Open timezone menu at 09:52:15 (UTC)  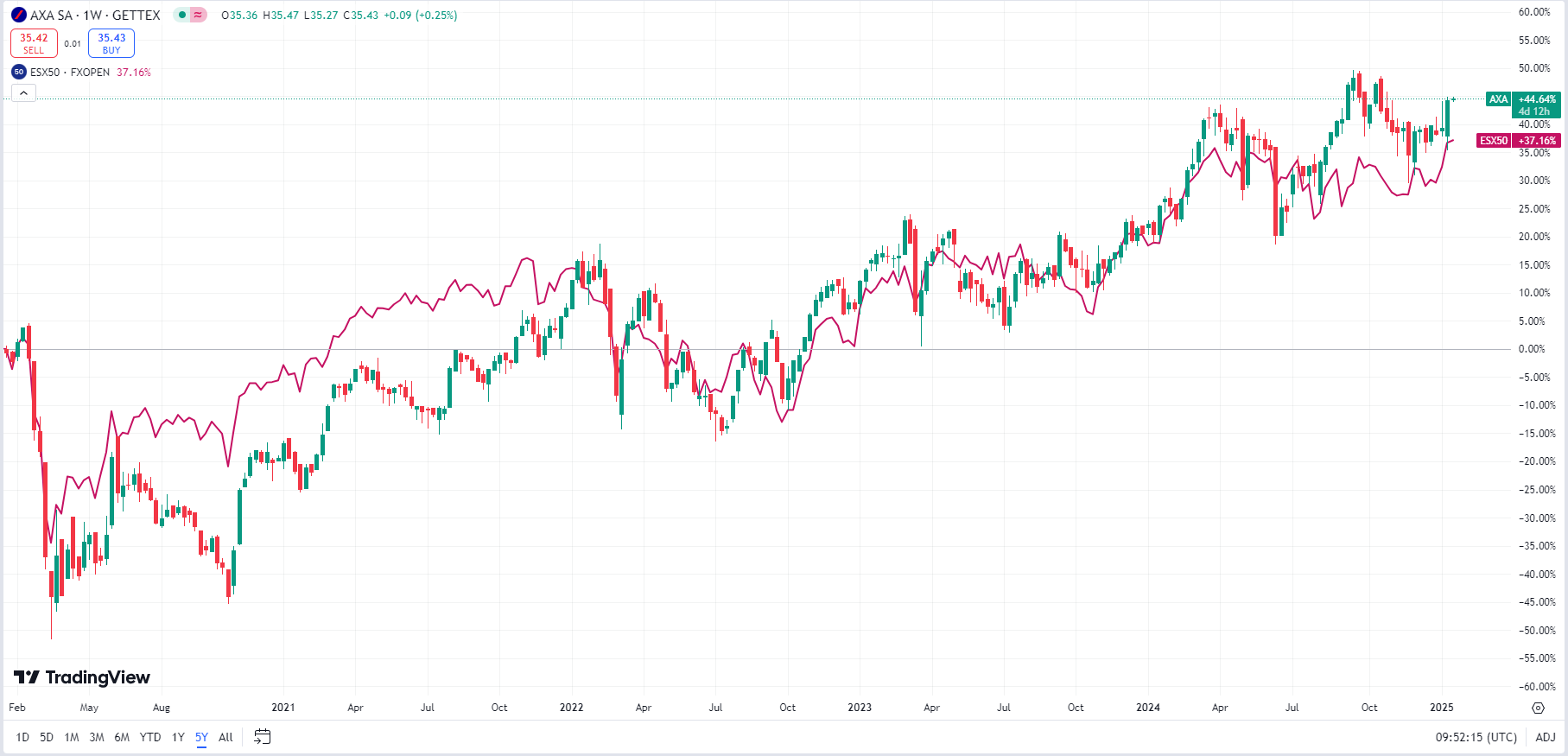coord(1476,737)
